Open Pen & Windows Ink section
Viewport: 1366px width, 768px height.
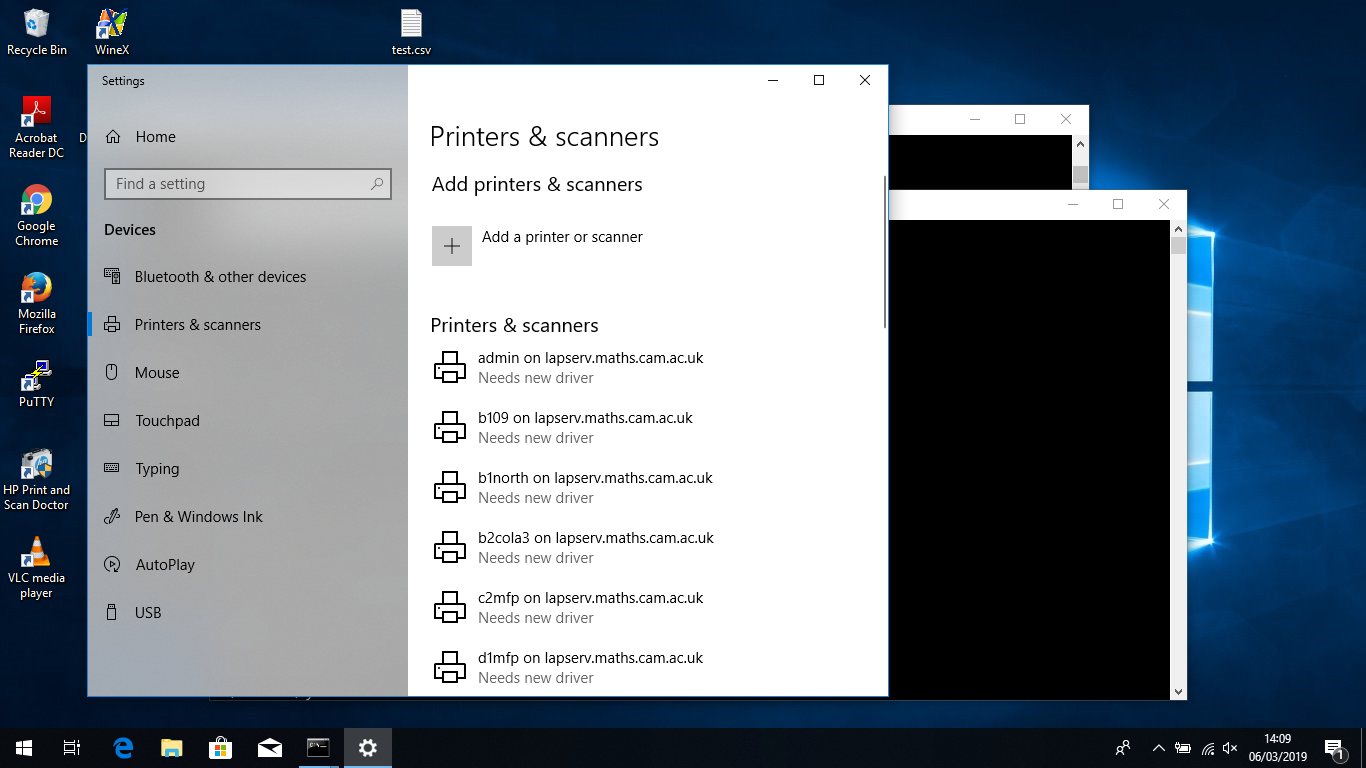(198, 517)
